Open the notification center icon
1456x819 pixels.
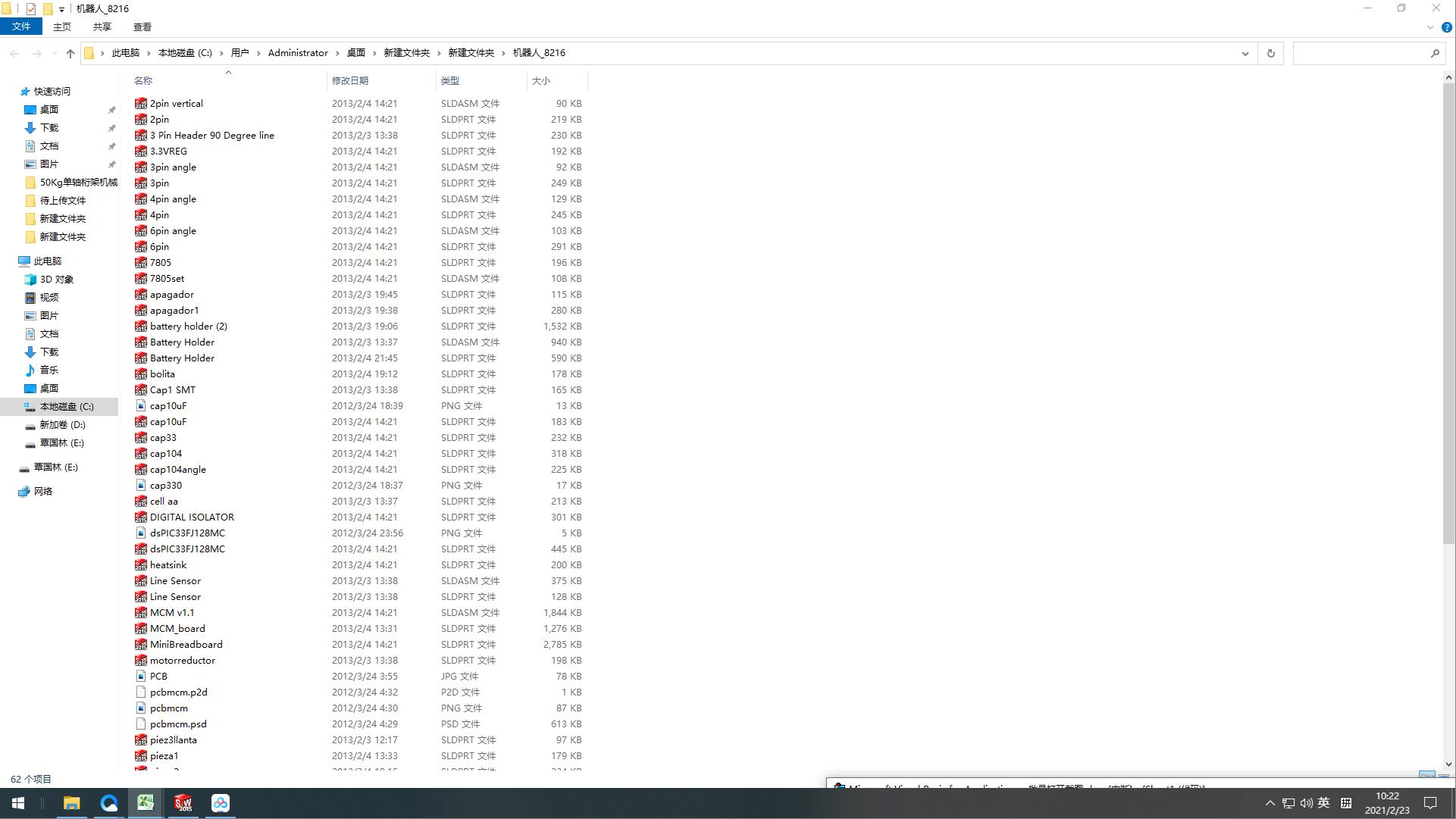pyautogui.click(x=1430, y=803)
